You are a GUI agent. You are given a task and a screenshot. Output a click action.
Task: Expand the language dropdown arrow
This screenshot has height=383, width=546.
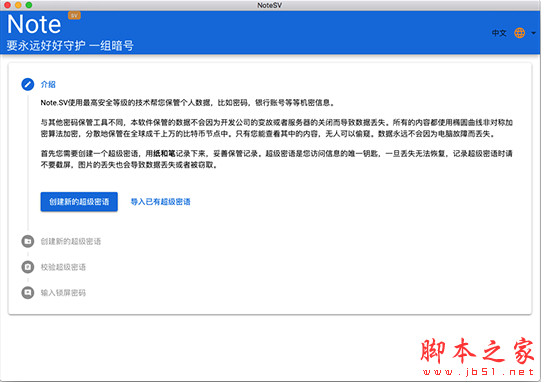point(533,33)
